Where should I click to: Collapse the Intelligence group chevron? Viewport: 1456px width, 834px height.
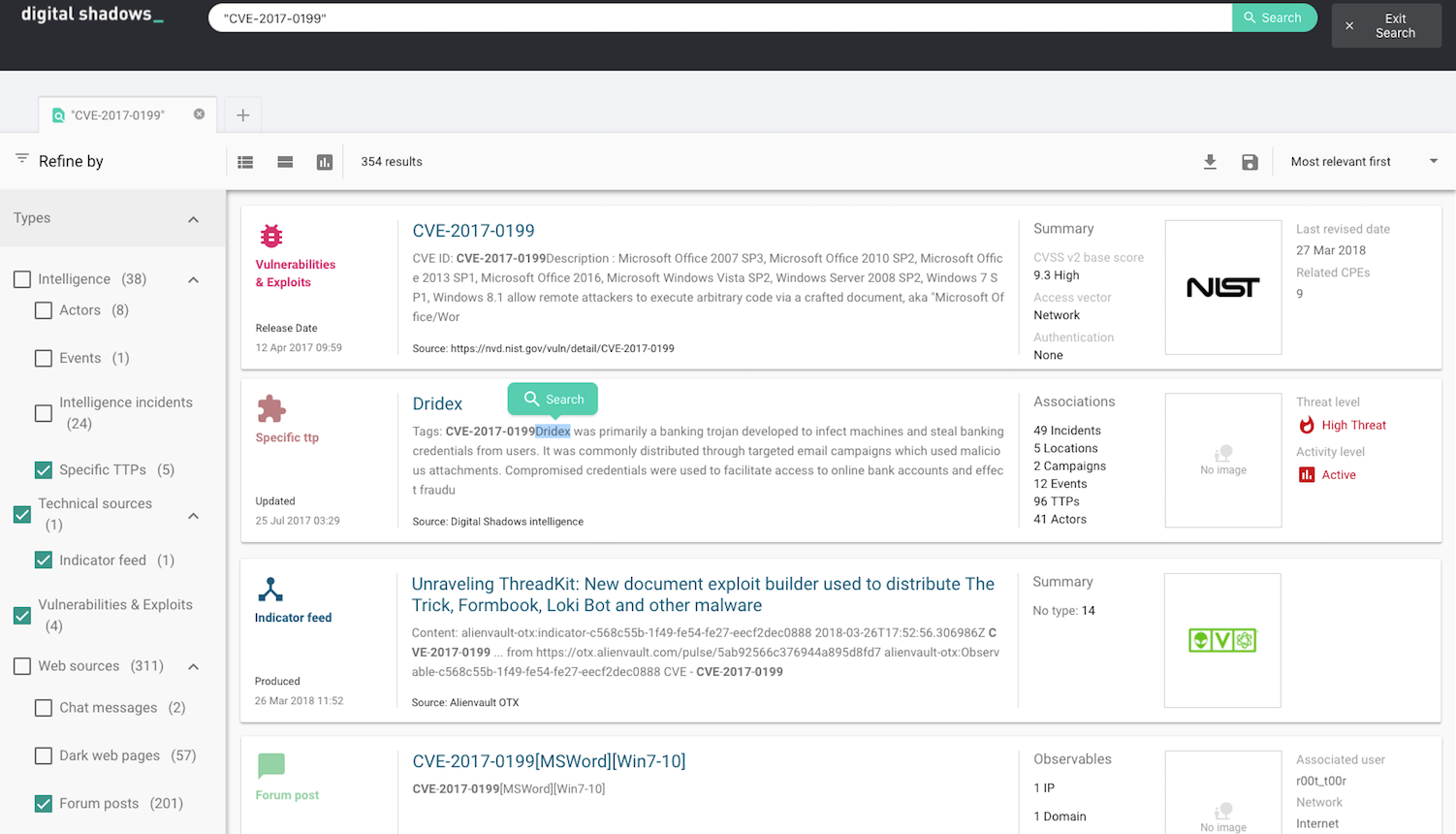pos(193,280)
